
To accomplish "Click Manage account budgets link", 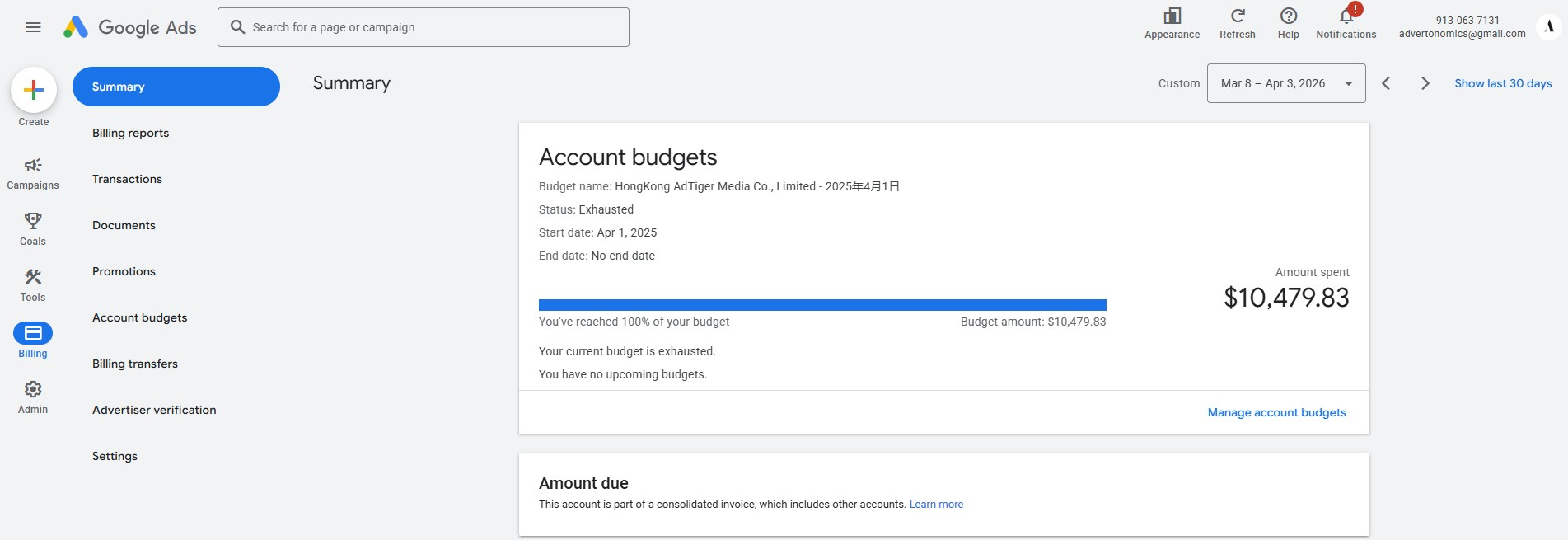I will click(1276, 412).
